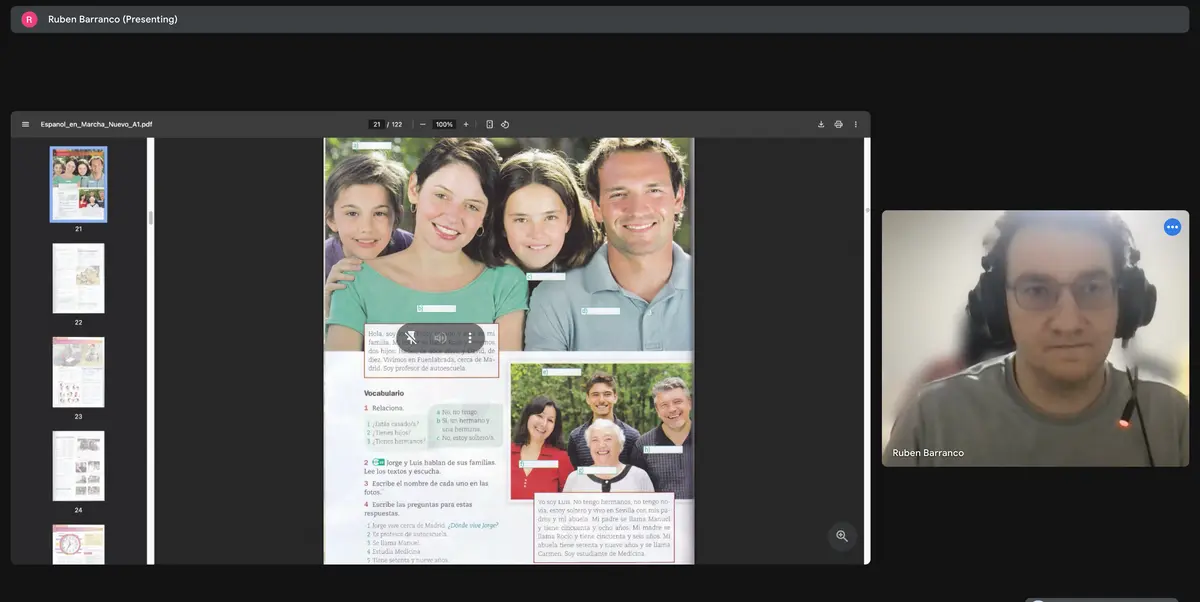Open presentation overlay three-dot options
1200x602 pixels.
[x=470, y=338]
